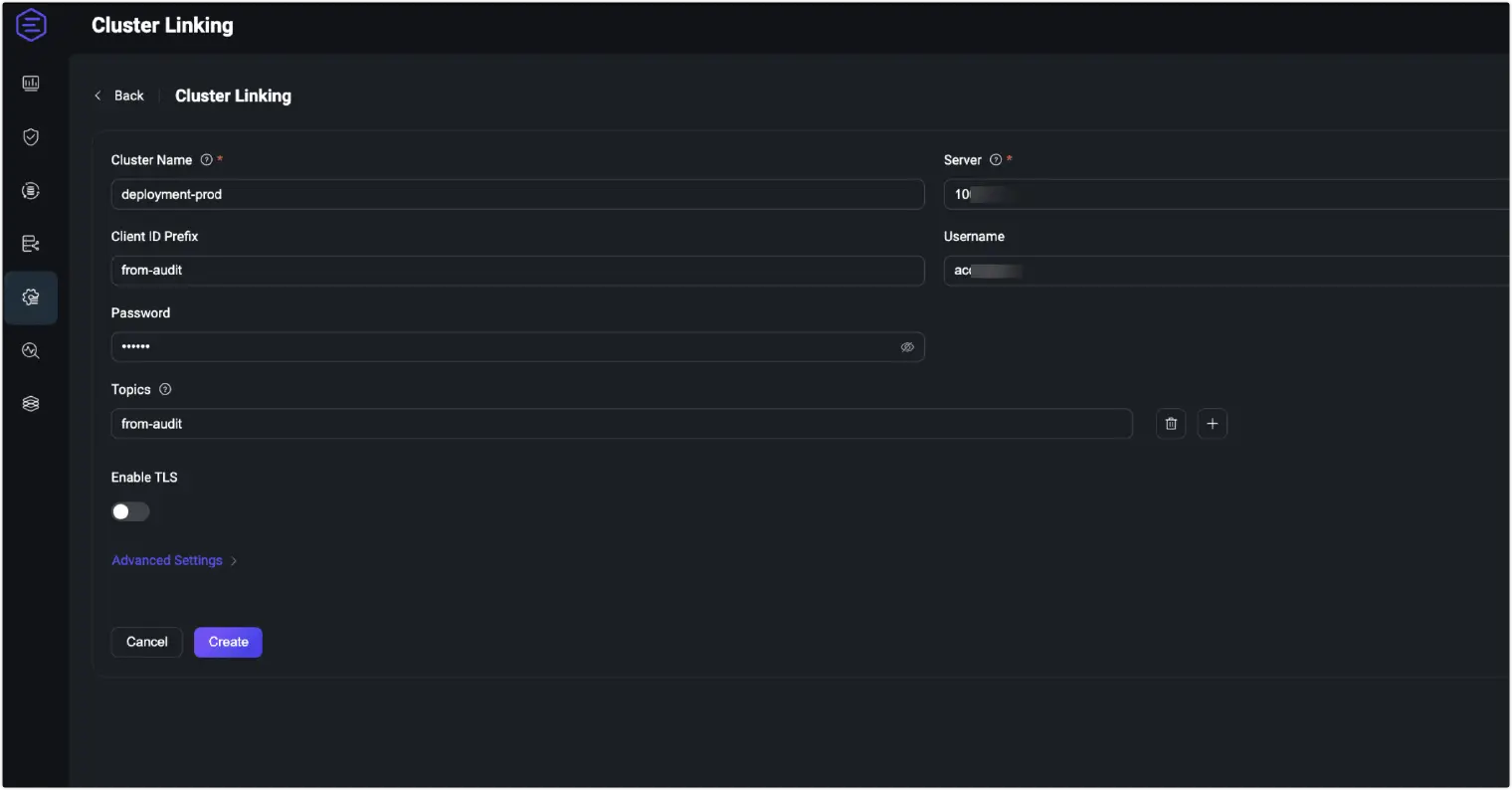Open the monitoring dashboard sidebar icon

click(x=31, y=84)
